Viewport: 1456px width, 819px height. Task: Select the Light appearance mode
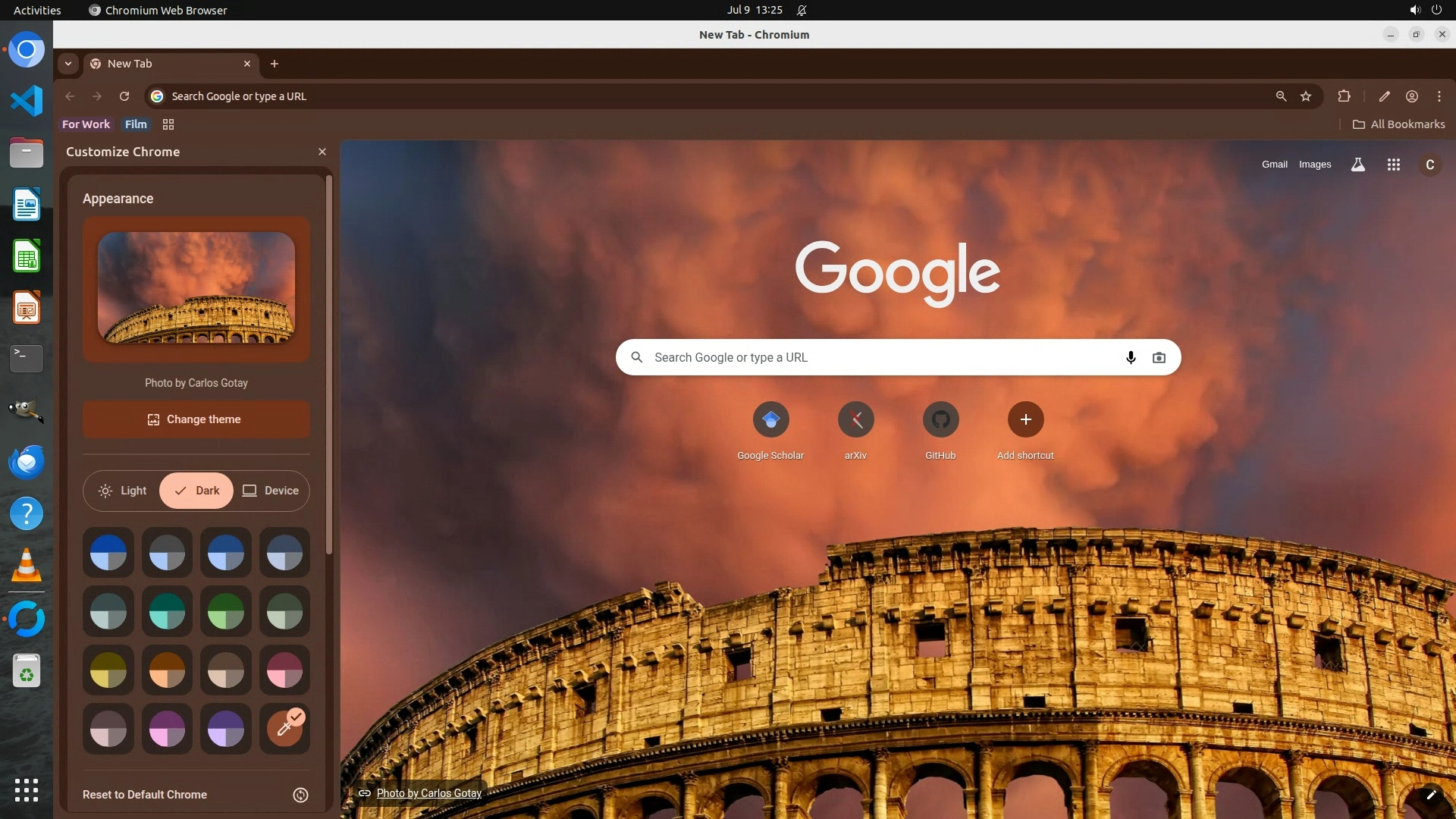(x=123, y=491)
